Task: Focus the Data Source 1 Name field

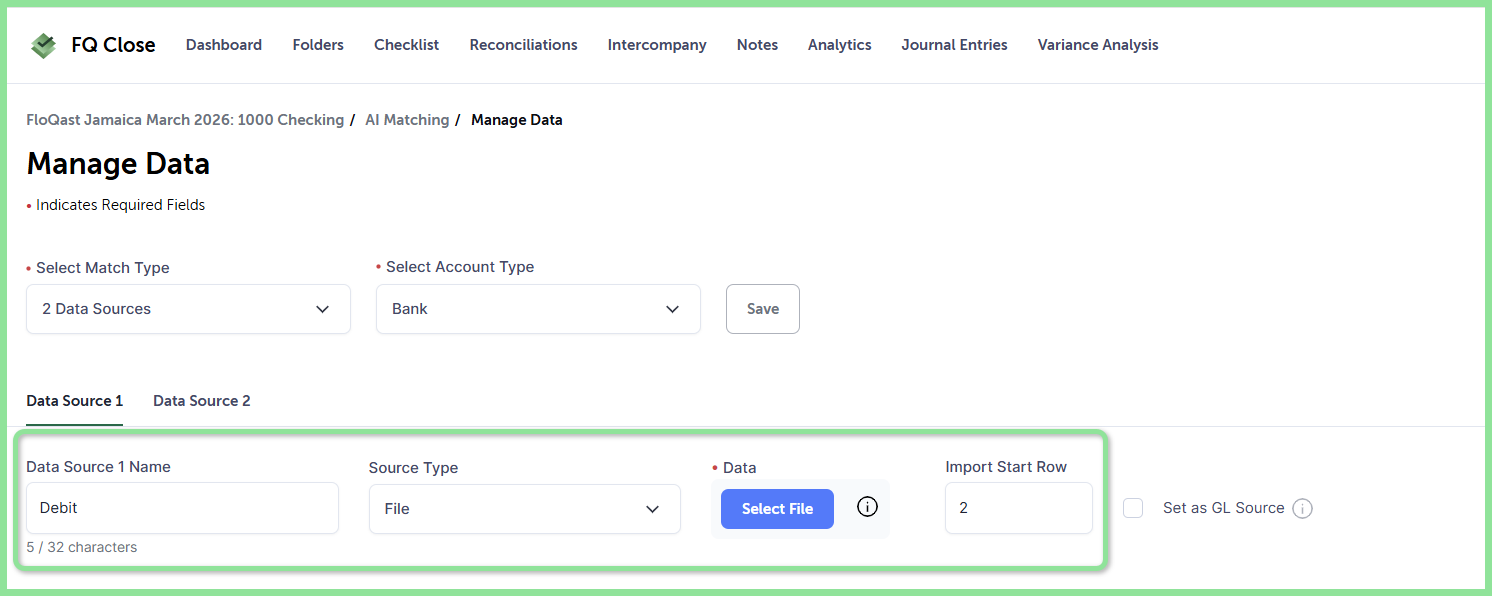Action: click(182, 508)
